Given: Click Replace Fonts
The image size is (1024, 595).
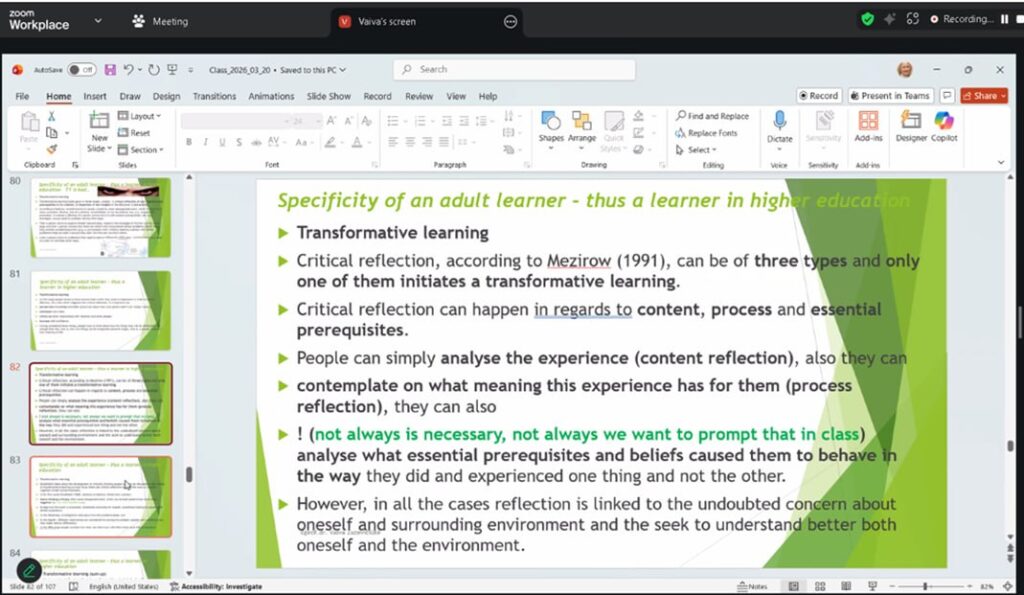Looking at the screenshot, I should [706, 133].
